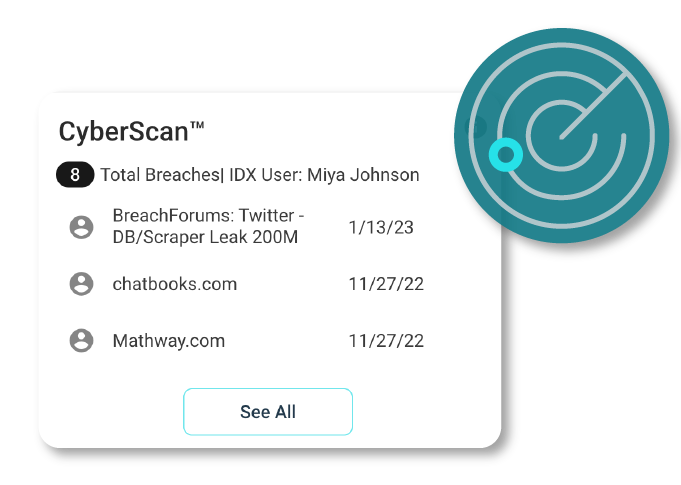Click the bright cyan ring on the radar
This screenshot has width=681, height=485.
point(506,155)
